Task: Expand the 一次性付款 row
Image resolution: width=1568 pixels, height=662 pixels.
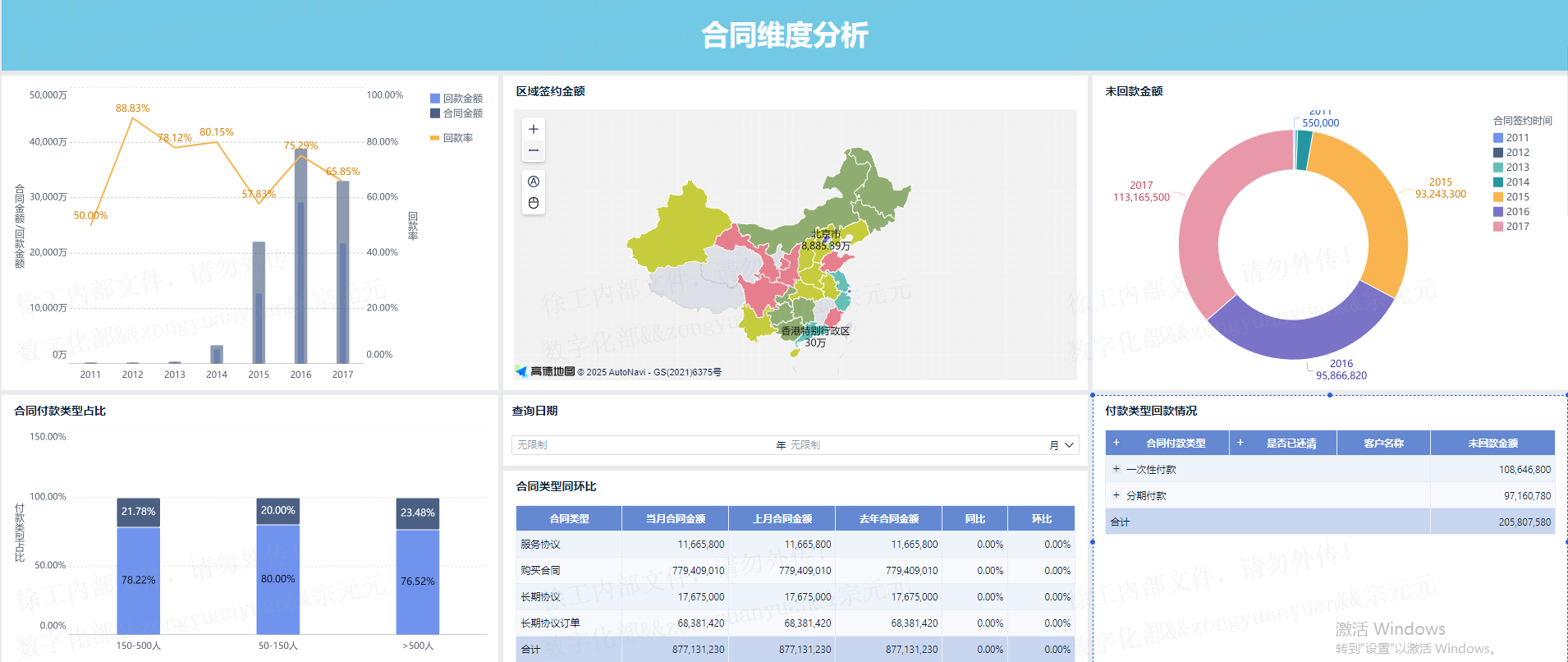Action: click(x=1116, y=469)
